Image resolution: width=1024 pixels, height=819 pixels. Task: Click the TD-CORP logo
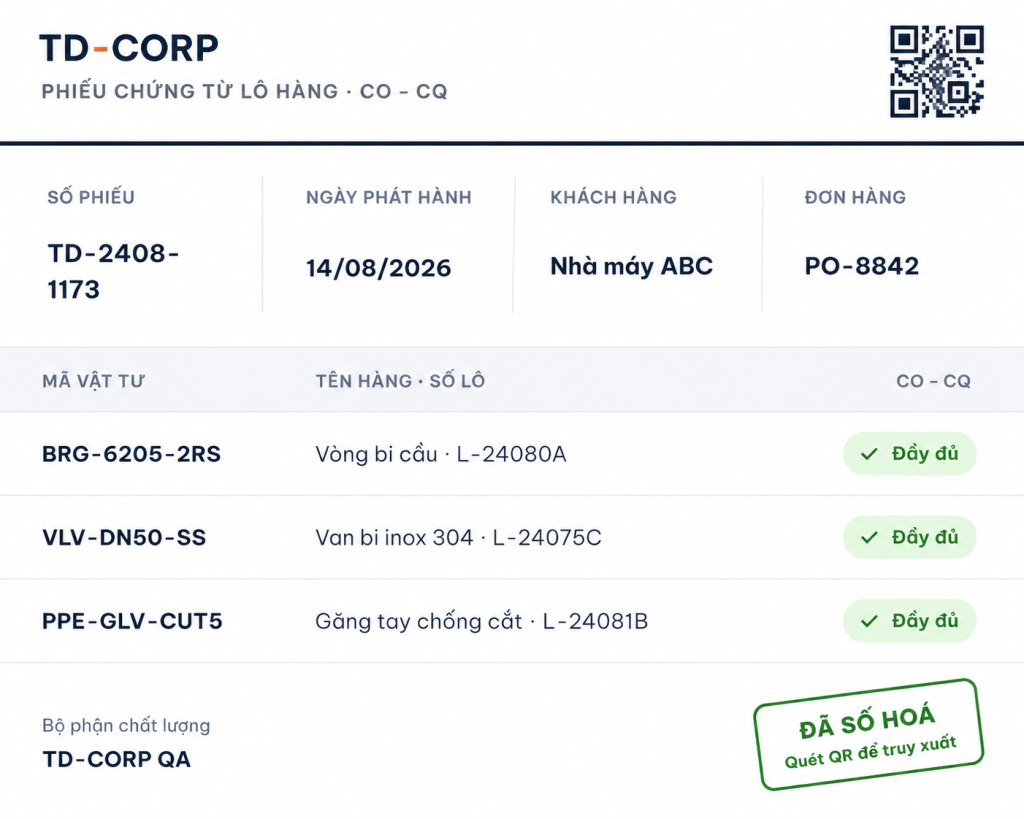pos(129,48)
